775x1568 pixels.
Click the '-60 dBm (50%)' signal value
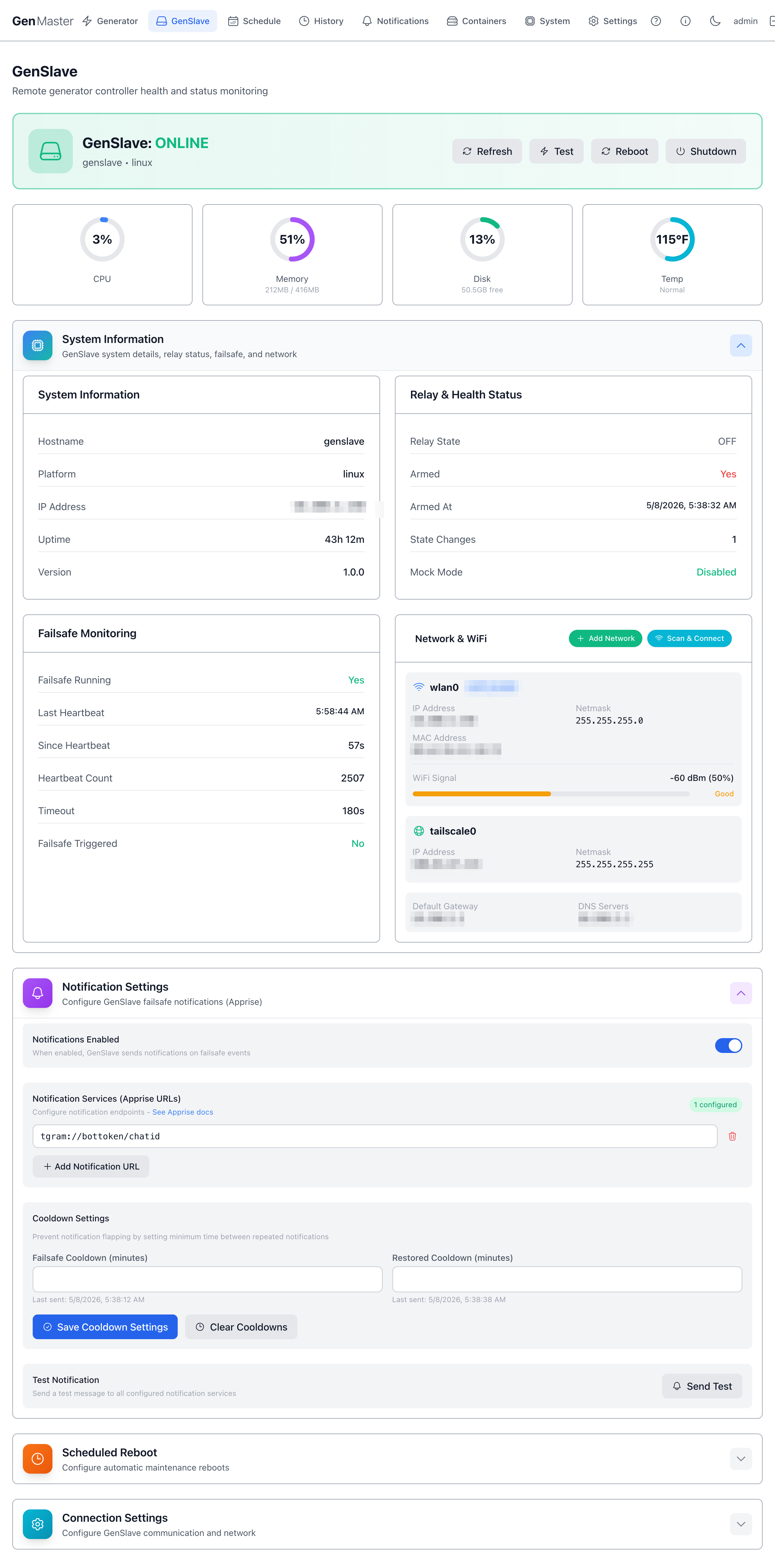[x=701, y=777]
